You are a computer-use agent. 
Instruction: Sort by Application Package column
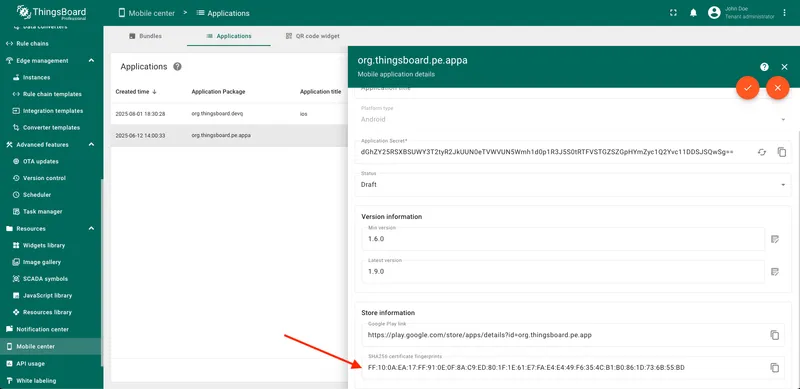tap(218, 92)
